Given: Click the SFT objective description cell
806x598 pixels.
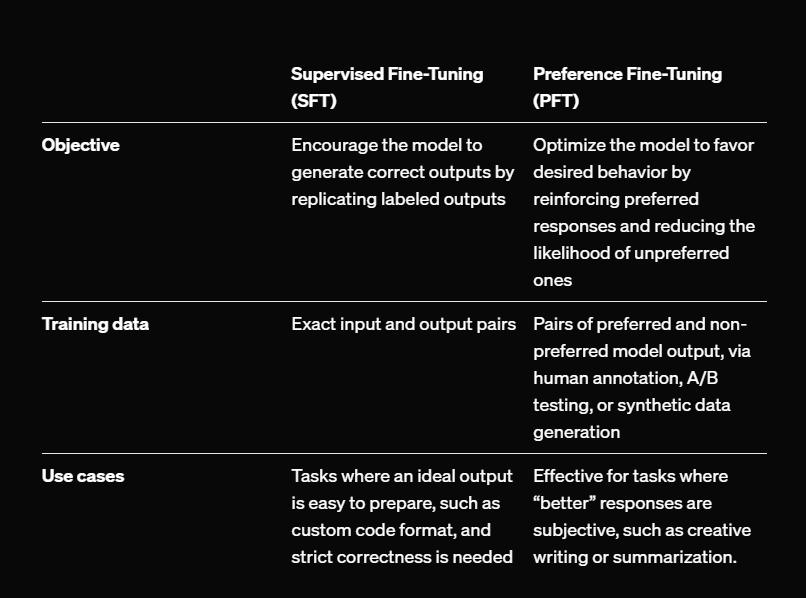Looking at the screenshot, I should [402, 172].
